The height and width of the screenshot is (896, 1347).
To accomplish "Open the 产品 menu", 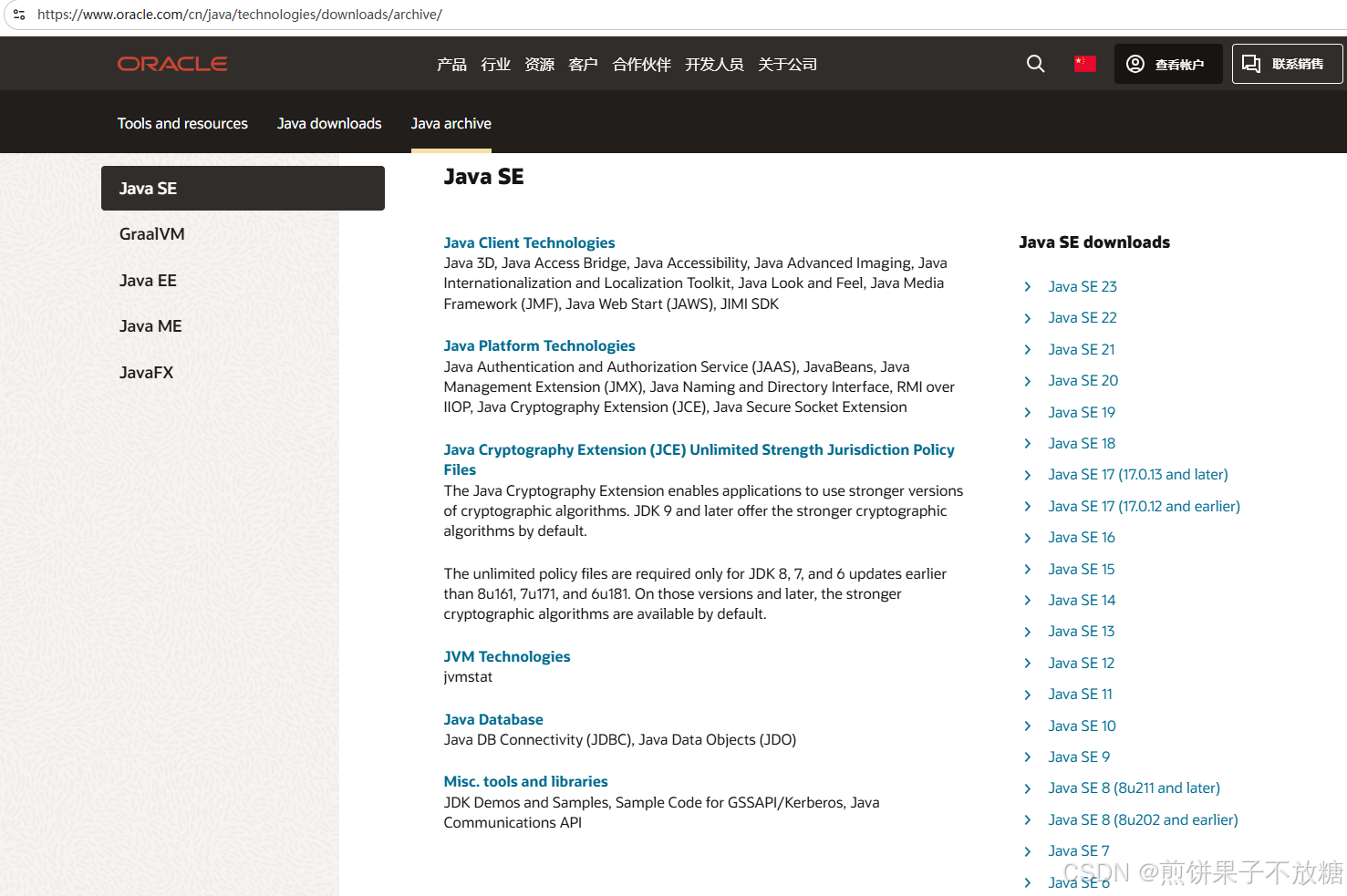I will [x=451, y=64].
